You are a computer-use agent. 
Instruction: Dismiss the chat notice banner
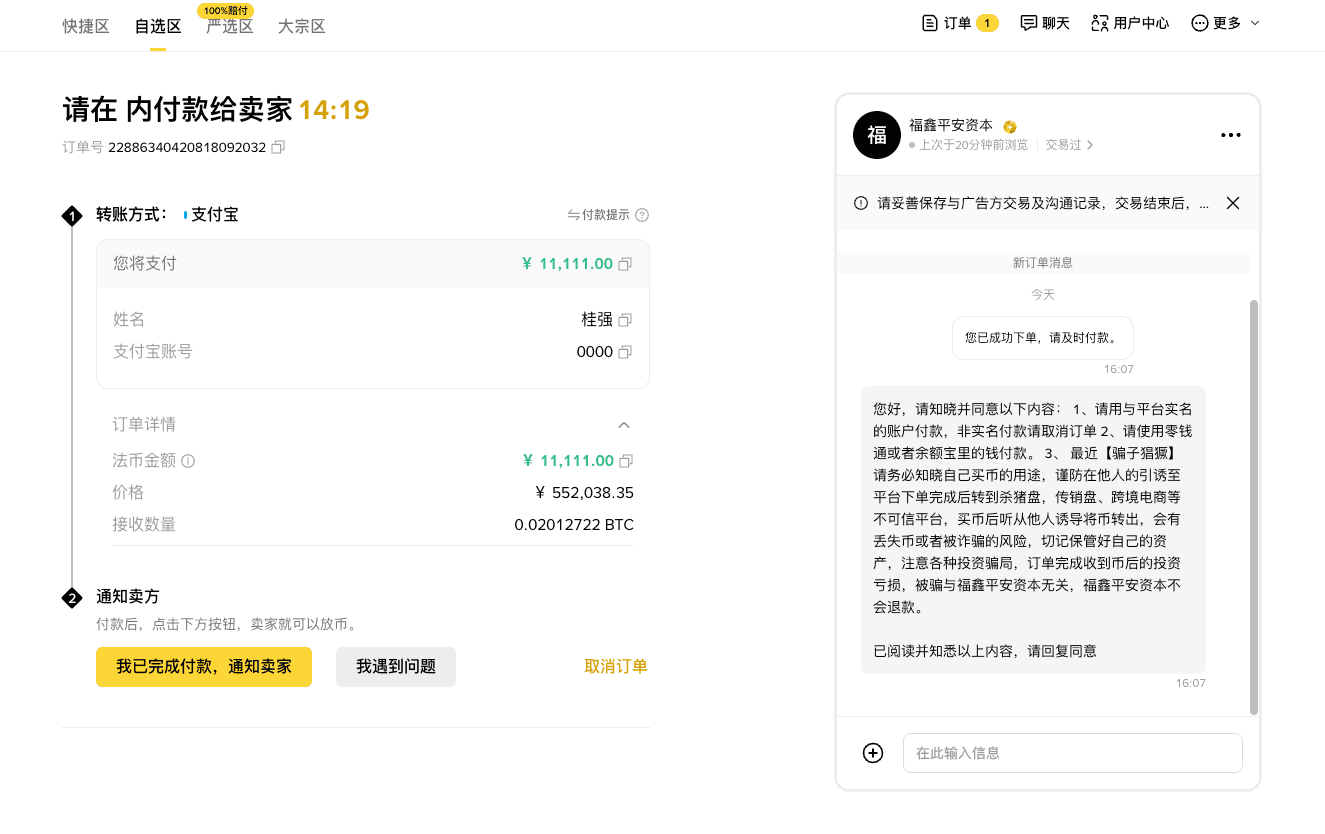(1233, 203)
